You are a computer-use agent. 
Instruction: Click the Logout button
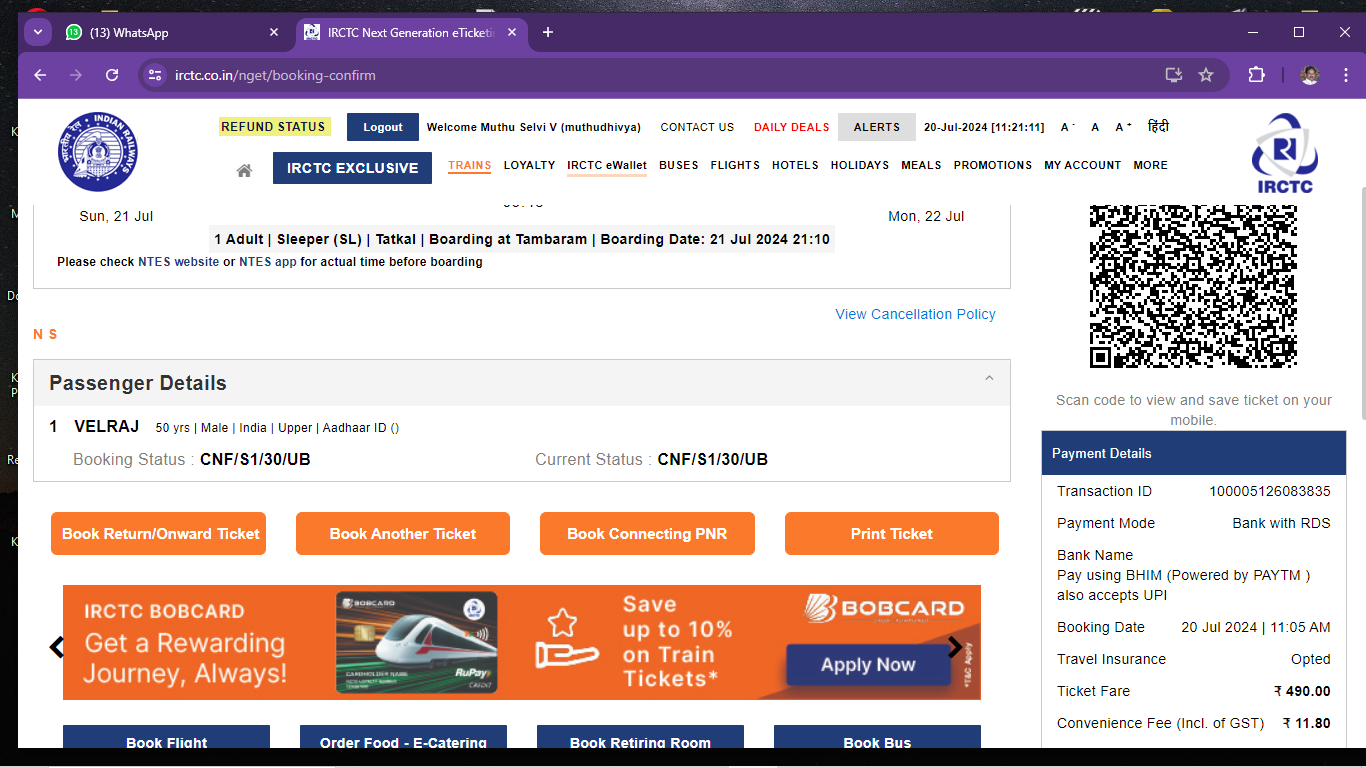tap(383, 127)
